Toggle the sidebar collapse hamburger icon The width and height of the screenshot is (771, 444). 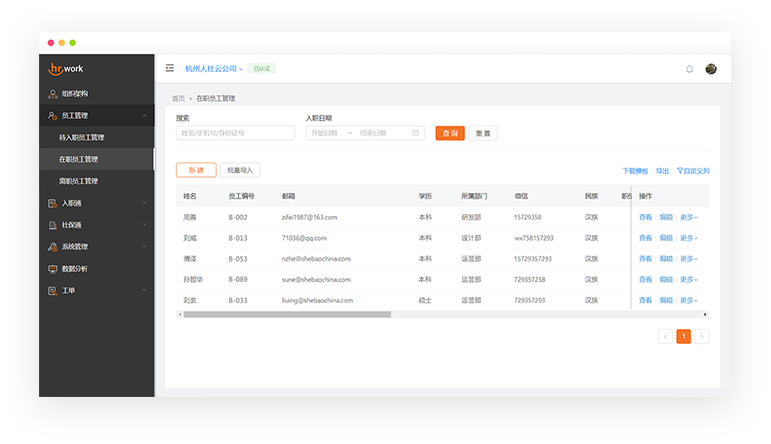click(x=170, y=68)
